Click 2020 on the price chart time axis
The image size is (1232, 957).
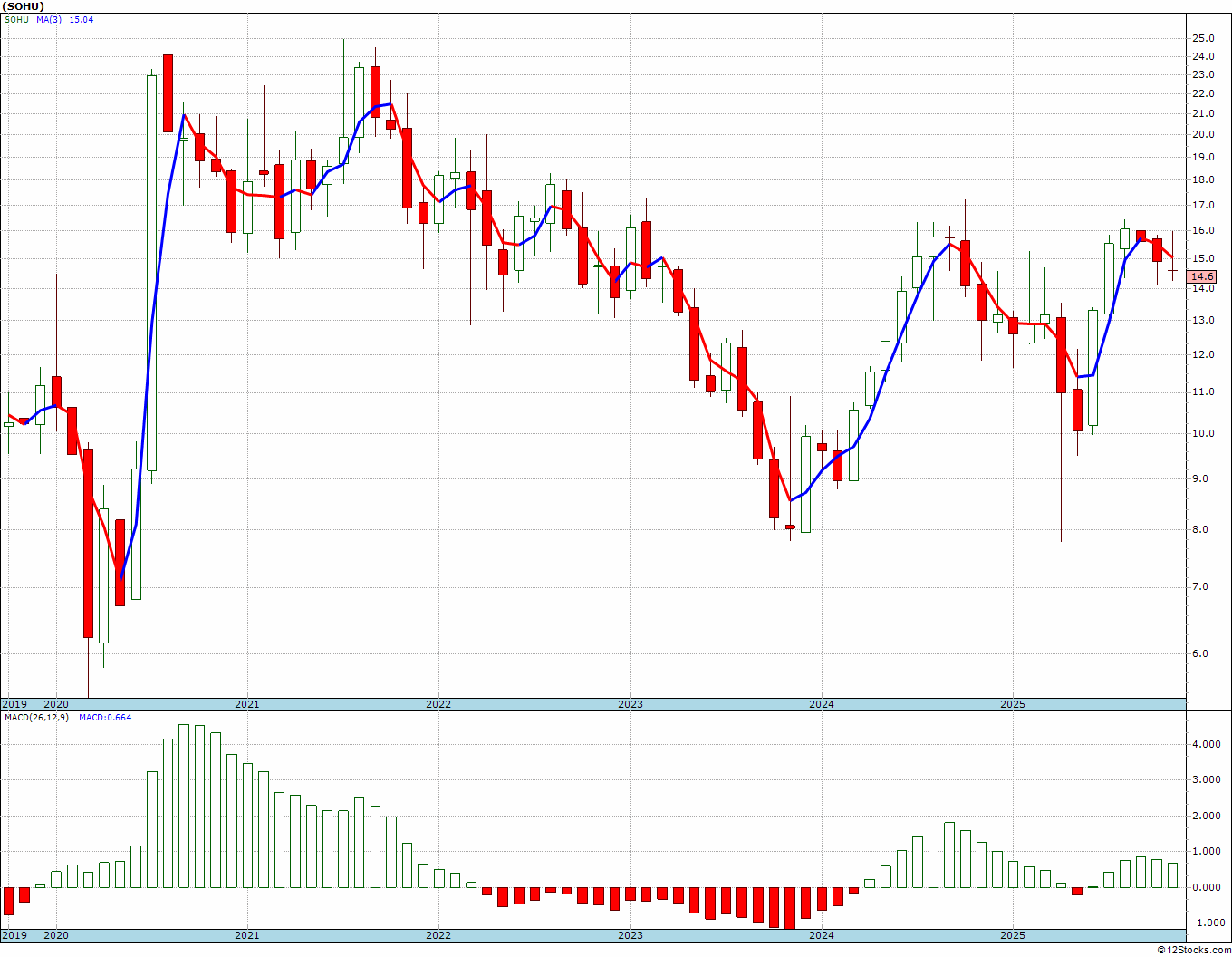click(56, 704)
